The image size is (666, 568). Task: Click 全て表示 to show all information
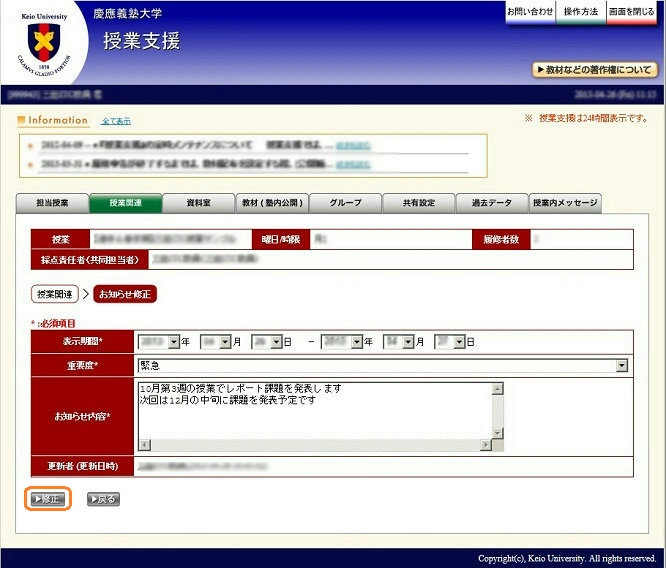pyautogui.click(x=115, y=121)
